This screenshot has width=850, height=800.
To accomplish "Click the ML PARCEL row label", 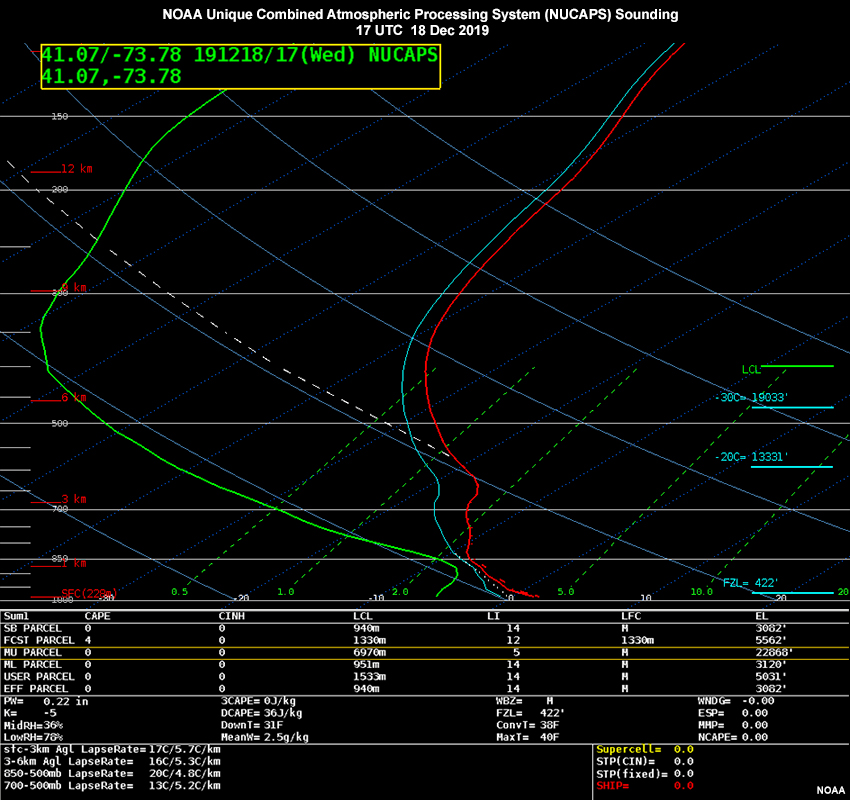I will click(33, 664).
